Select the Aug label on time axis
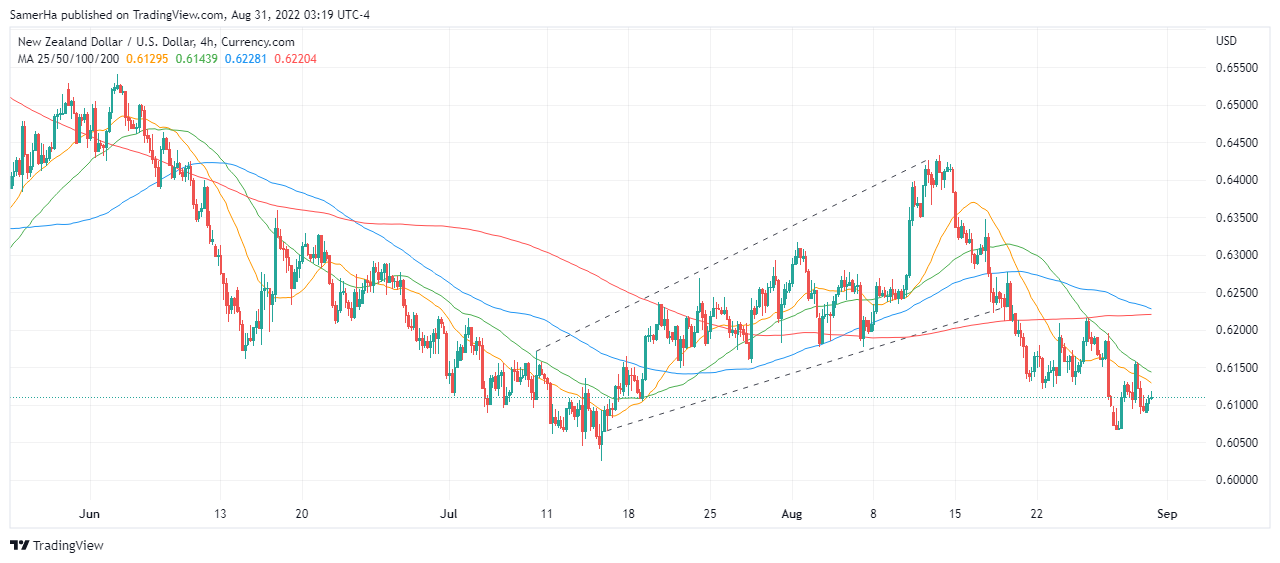This screenshot has width=1280, height=563. (792, 514)
